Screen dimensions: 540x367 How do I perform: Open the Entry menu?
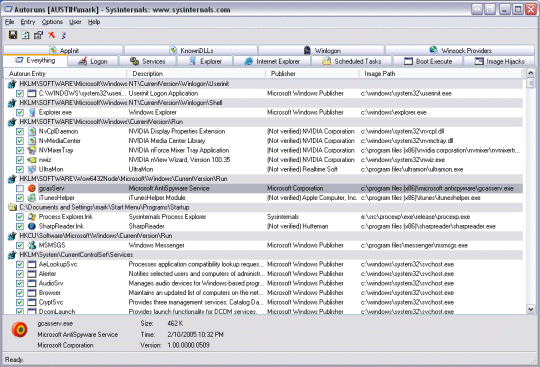pos(28,22)
